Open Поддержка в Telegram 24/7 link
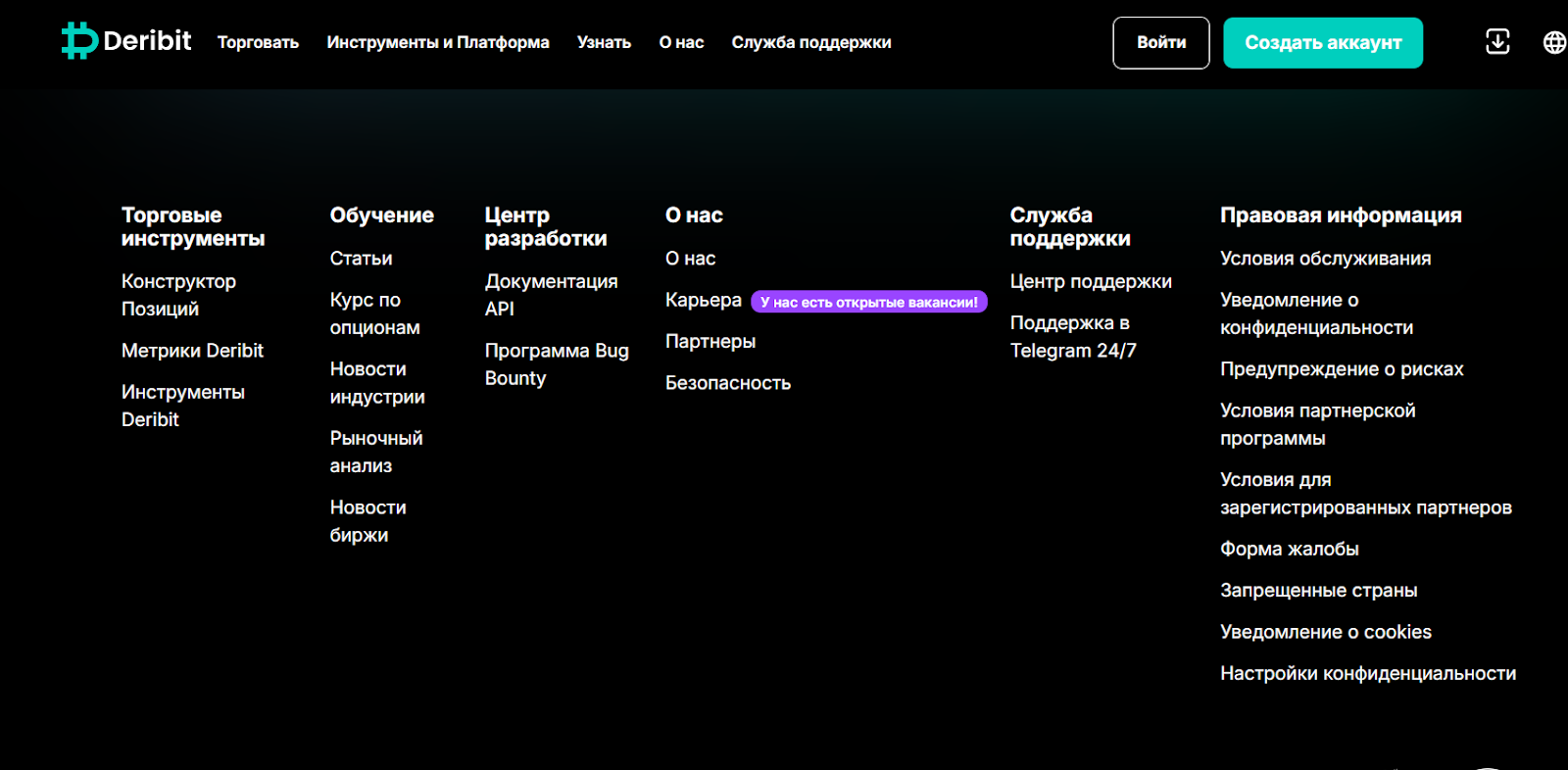Image resolution: width=1568 pixels, height=770 pixels. pos(1073,336)
